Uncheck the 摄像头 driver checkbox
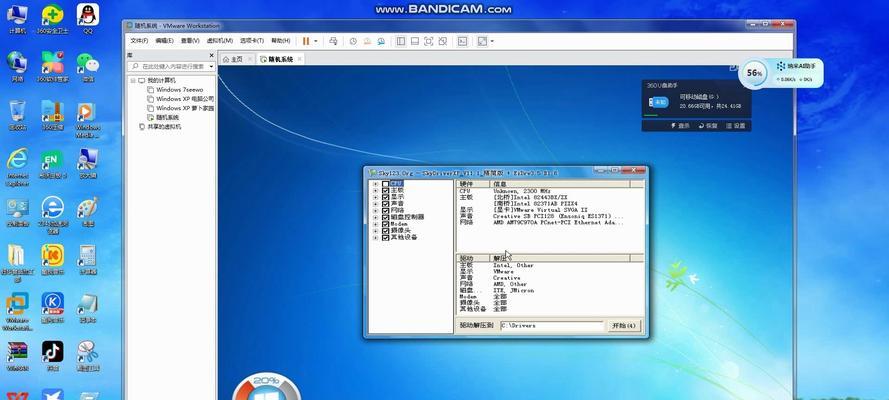Viewport: 889px width, 400px height. tap(386, 231)
